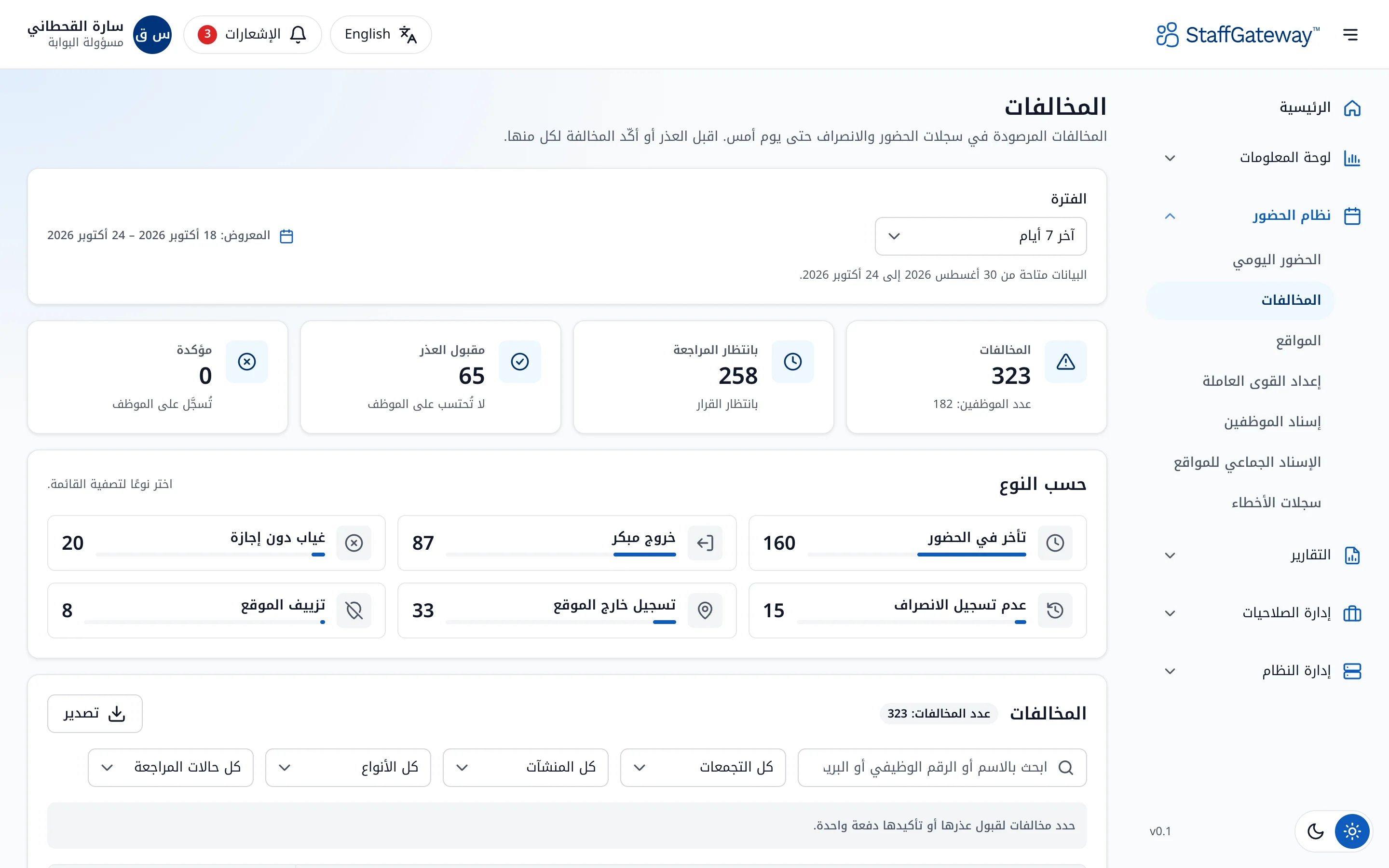This screenshot has height=868, width=1389.
Task: Click the translate language icon
Action: coord(408,34)
